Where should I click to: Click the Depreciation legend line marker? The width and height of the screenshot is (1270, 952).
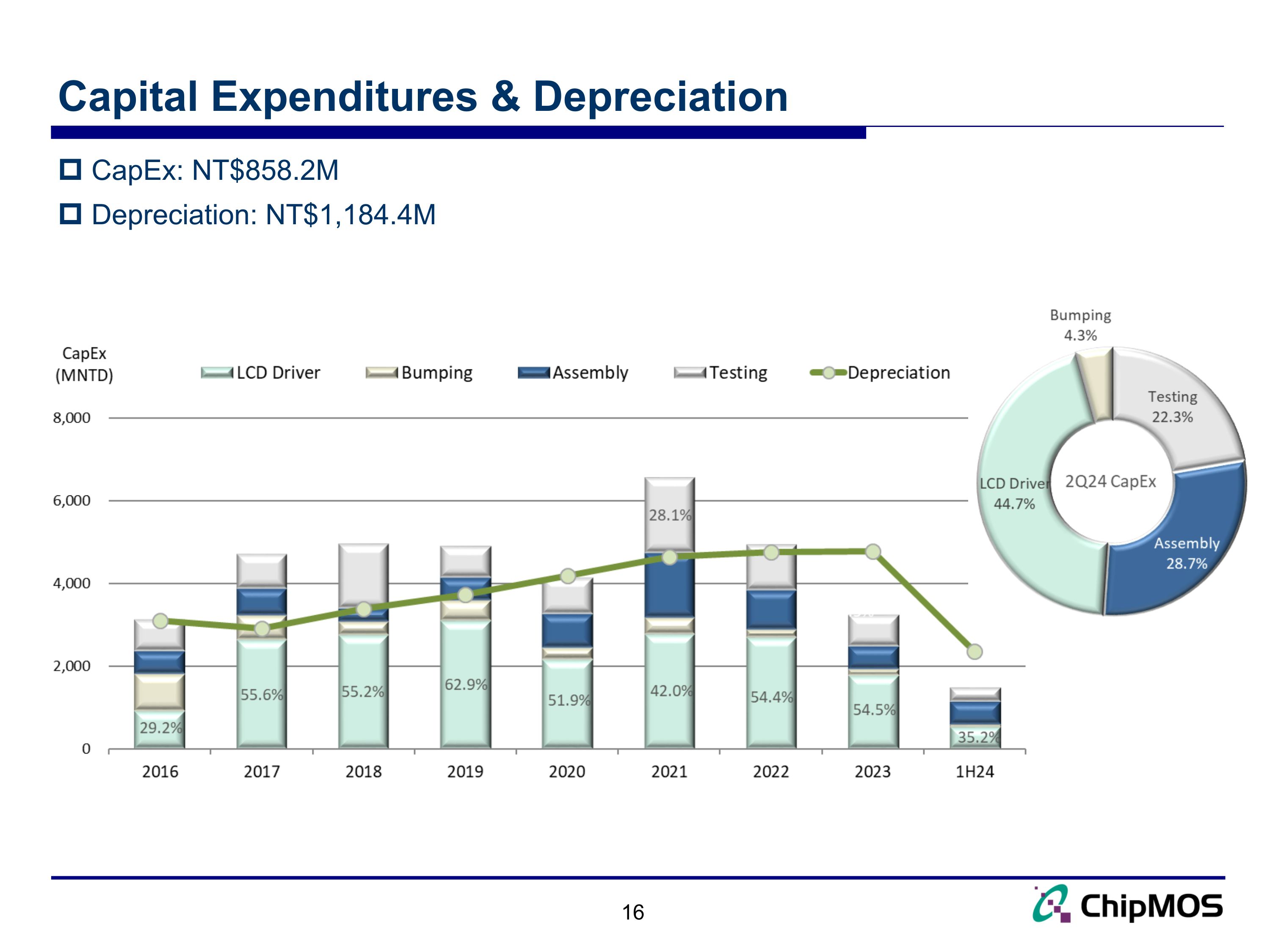828,373
